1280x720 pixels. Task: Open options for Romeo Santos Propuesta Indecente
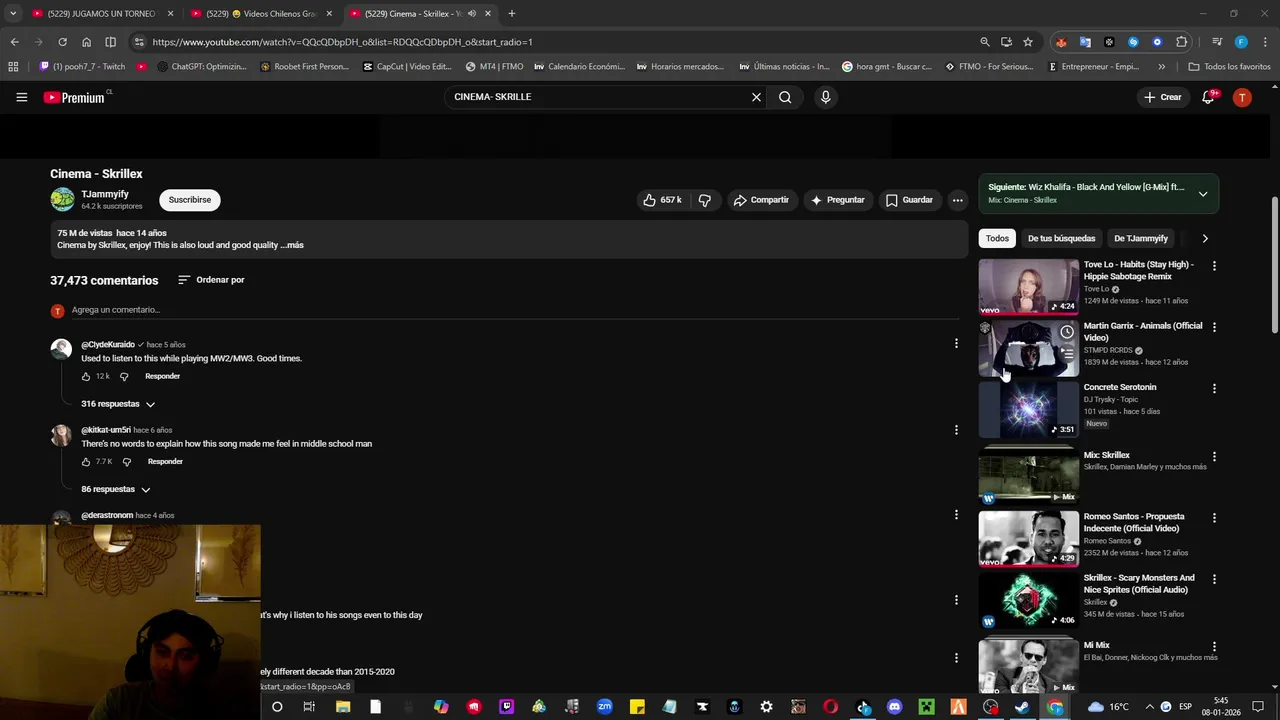pyautogui.click(x=1214, y=518)
